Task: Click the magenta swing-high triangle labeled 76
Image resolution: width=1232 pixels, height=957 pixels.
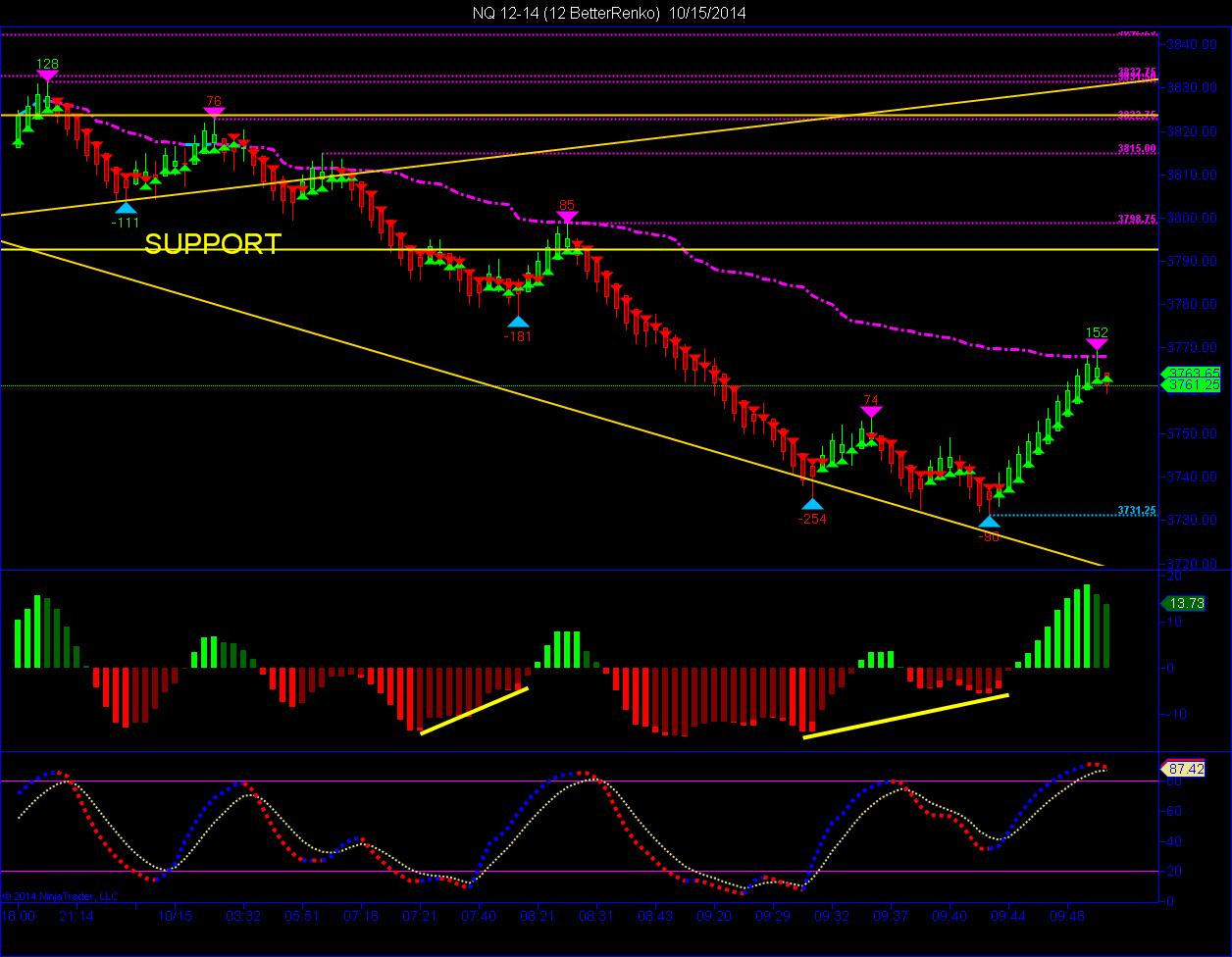Action: pyautogui.click(x=213, y=113)
